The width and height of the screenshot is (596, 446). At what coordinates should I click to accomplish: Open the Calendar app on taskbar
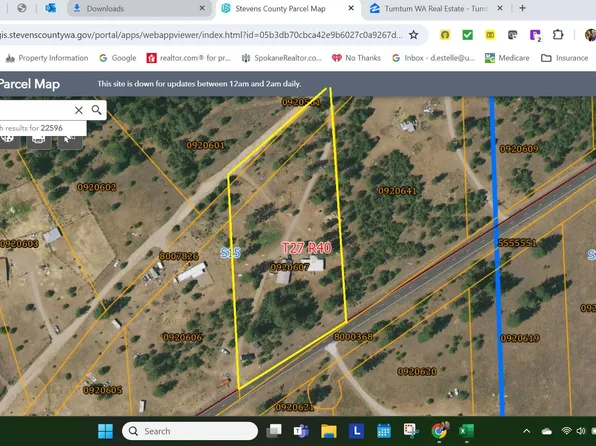(x=384, y=431)
